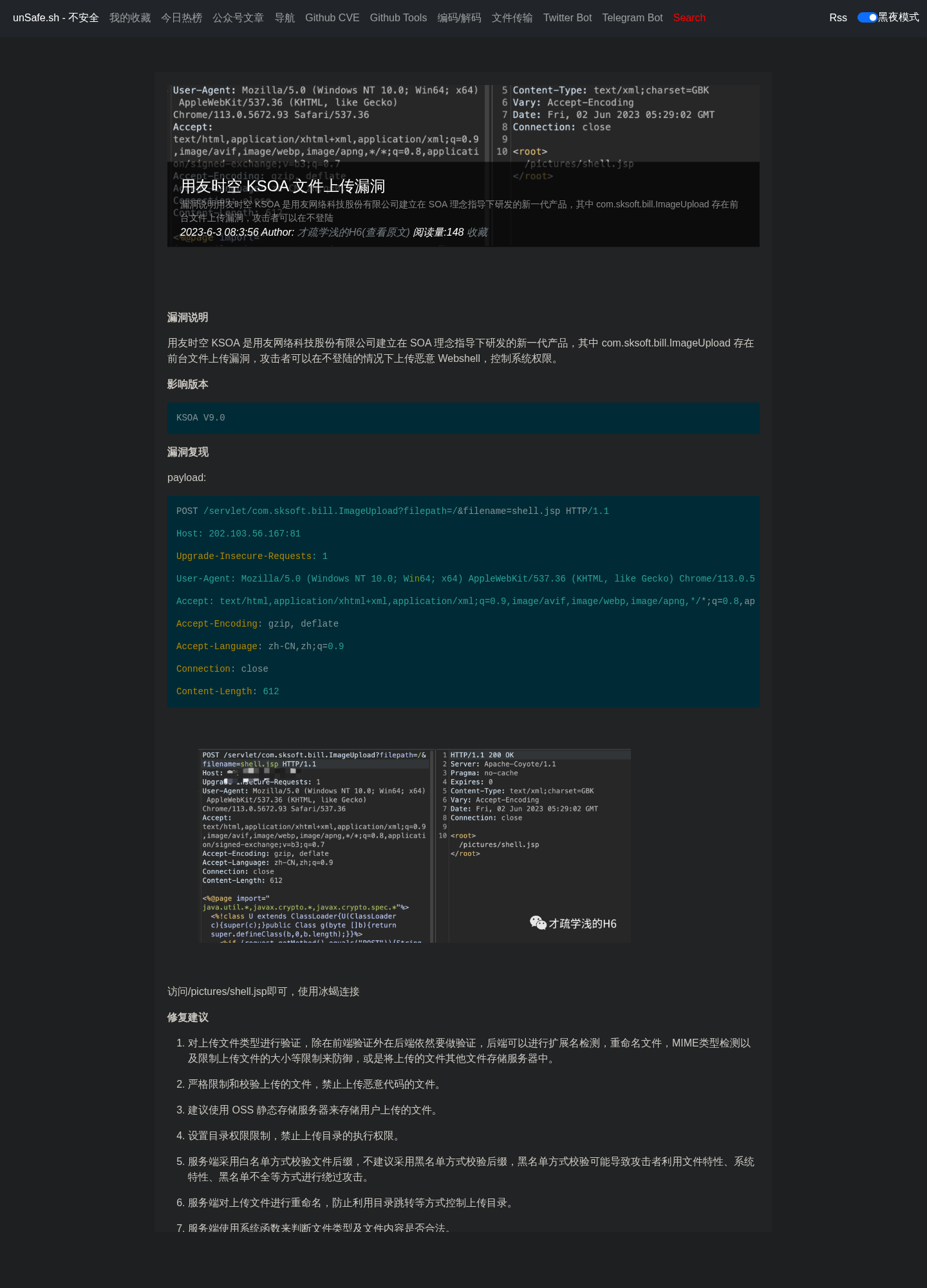Click the 漏洞复现 heading
Viewport: 927px width, 1288px height.
click(188, 452)
